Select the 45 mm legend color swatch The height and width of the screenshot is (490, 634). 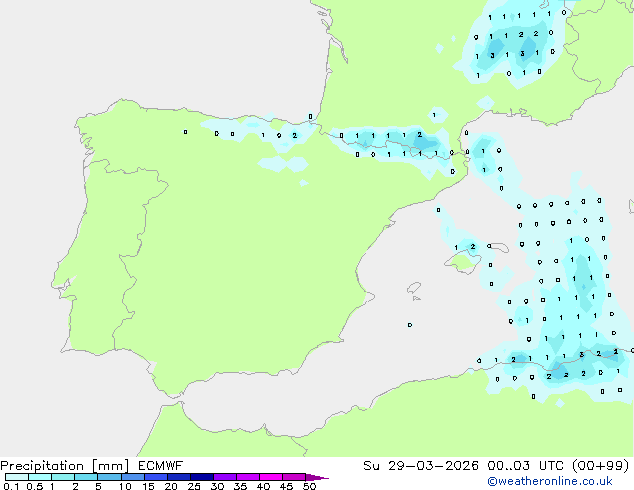(x=294, y=477)
